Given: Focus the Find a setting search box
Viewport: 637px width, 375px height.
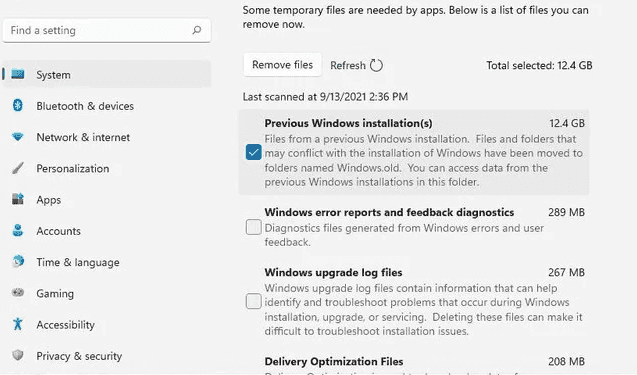Looking at the screenshot, I should click(107, 30).
